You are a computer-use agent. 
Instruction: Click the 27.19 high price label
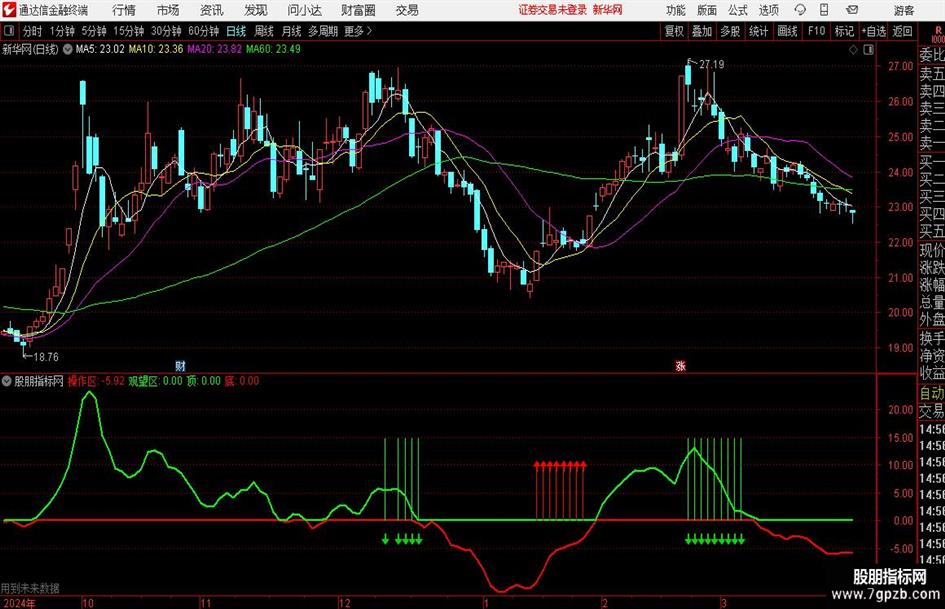point(712,64)
